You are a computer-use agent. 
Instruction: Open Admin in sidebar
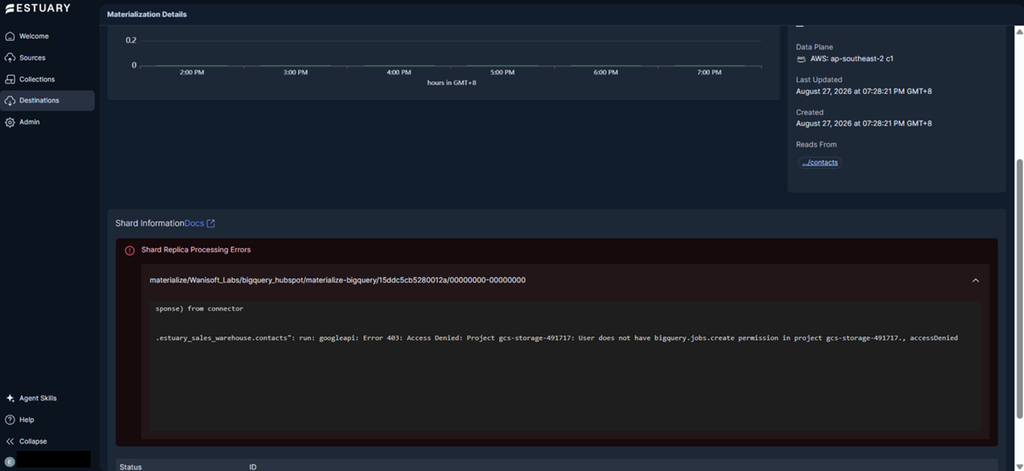pos(29,122)
